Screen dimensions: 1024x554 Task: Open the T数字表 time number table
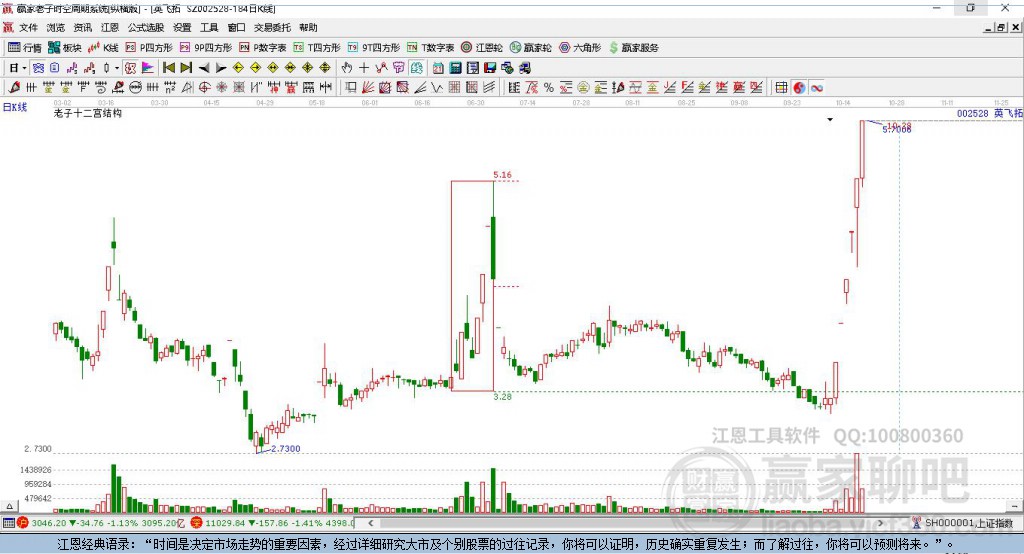(x=430, y=48)
